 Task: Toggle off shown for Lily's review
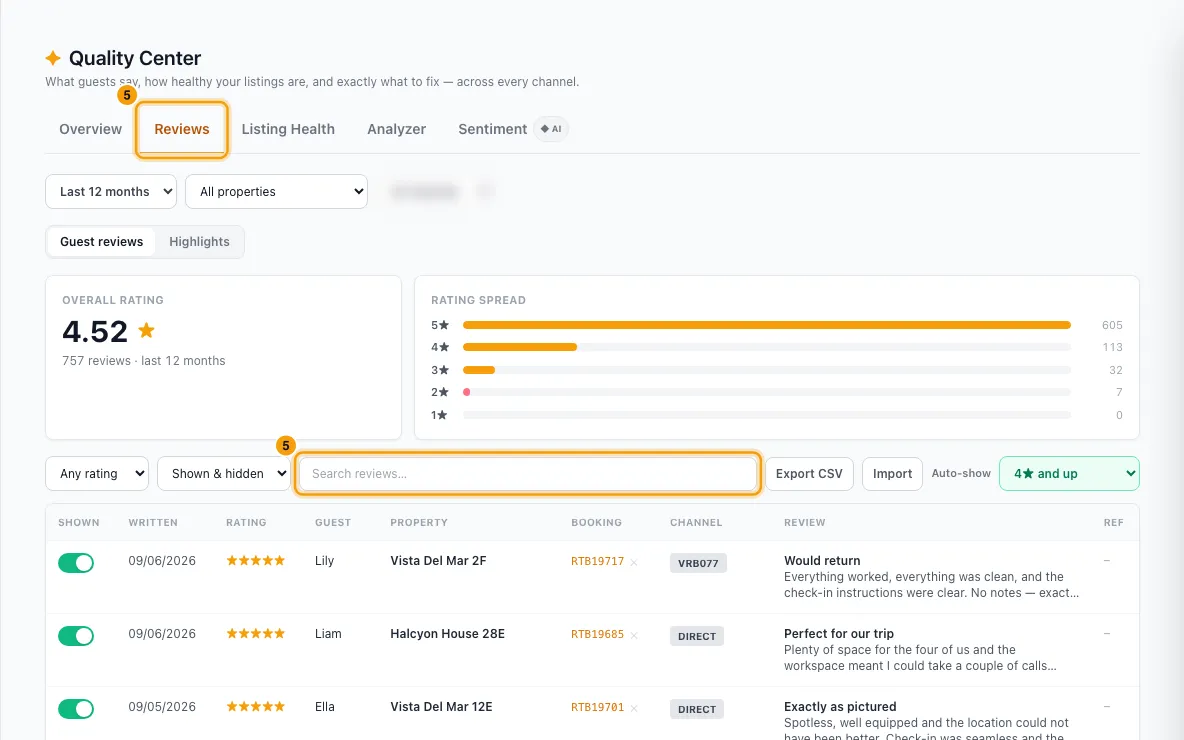pyautogui.click(x=76, y=563)
